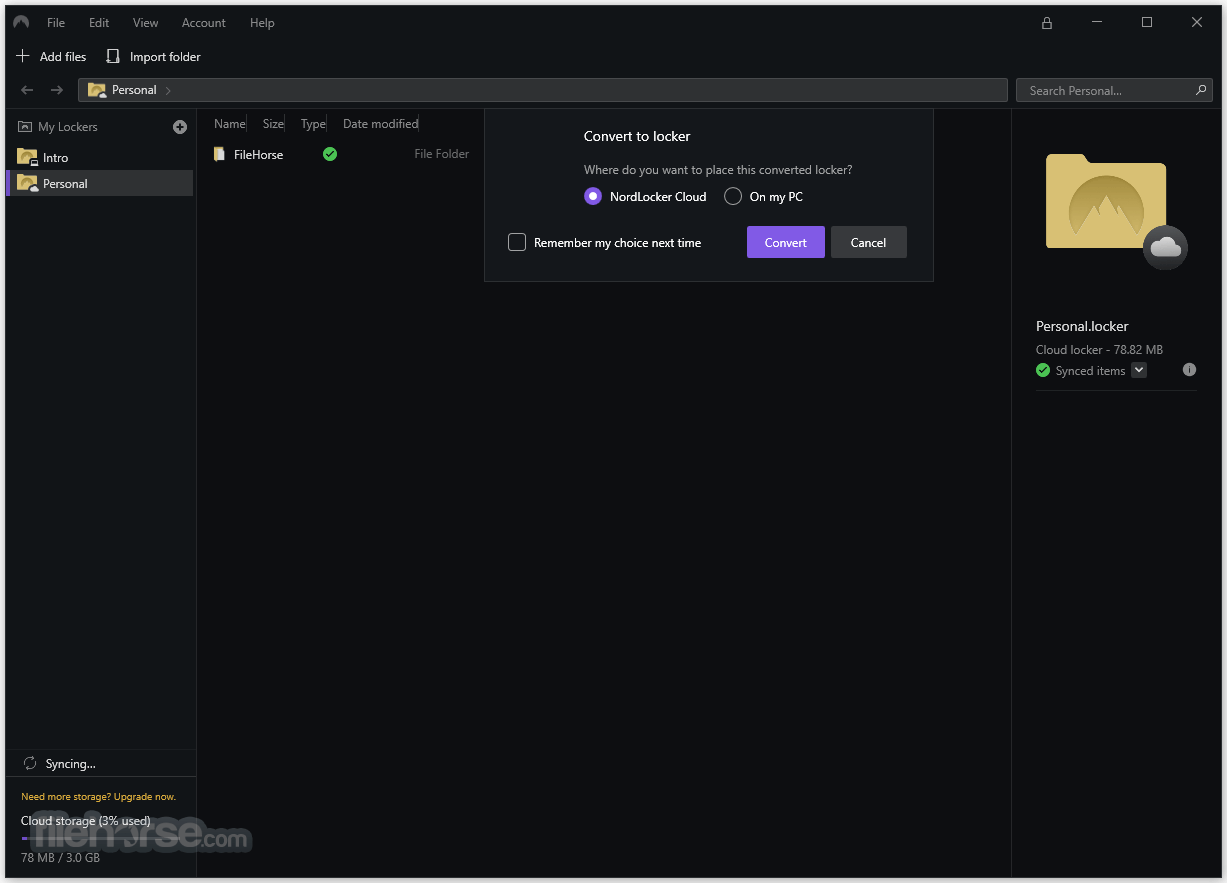Click File Folder type text

coord(442,154)
